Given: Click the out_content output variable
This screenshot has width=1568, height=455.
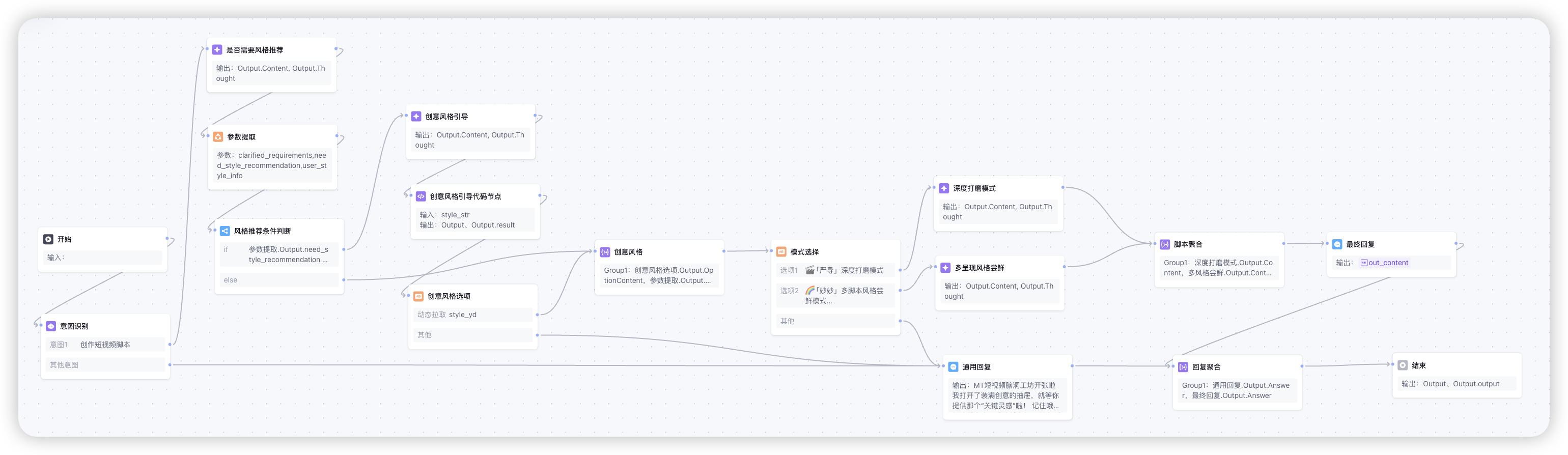Looking at the screenshot, I should (x=1384, y=263).
